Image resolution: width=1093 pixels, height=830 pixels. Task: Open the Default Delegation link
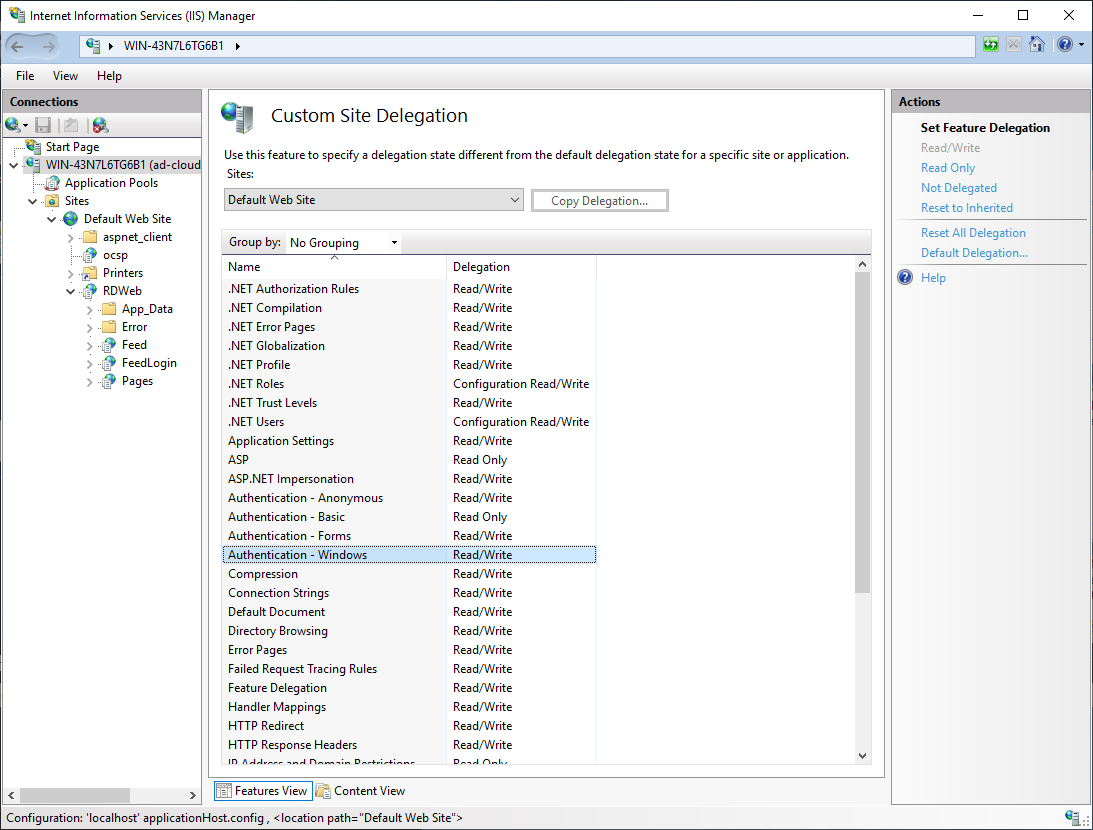tap(974, 253)
